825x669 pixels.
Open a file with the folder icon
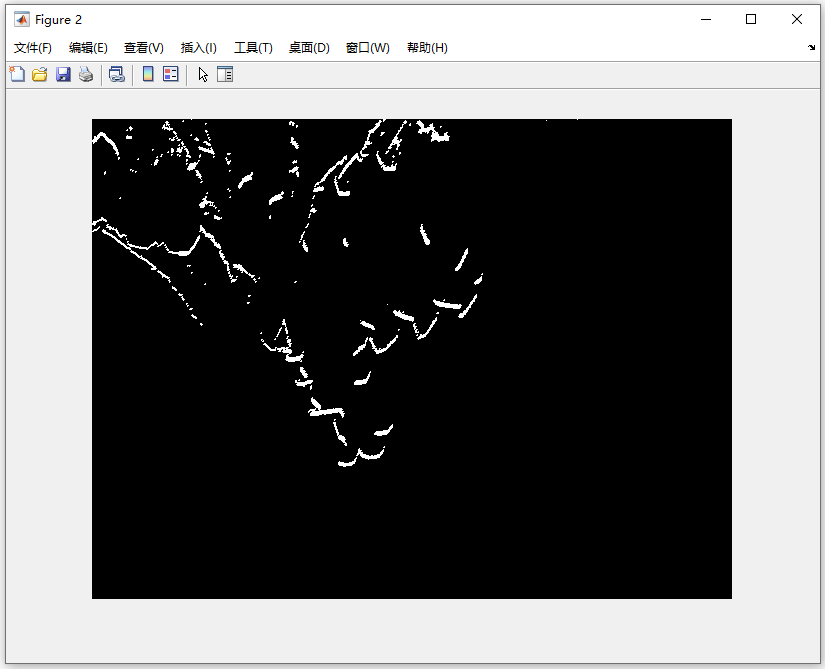coord(40,74)
